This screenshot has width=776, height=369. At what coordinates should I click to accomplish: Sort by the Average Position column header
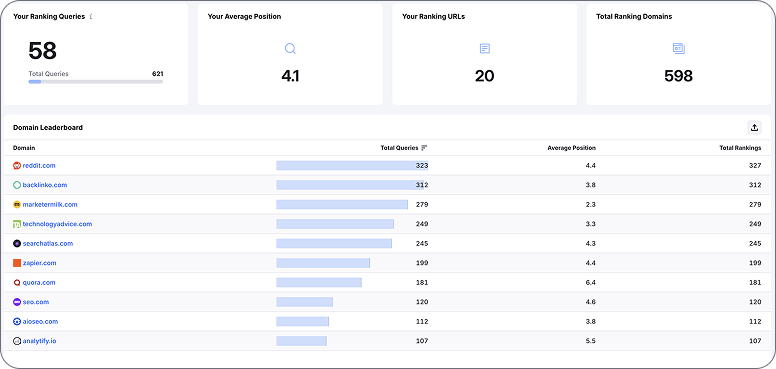[x=572, y=148]
